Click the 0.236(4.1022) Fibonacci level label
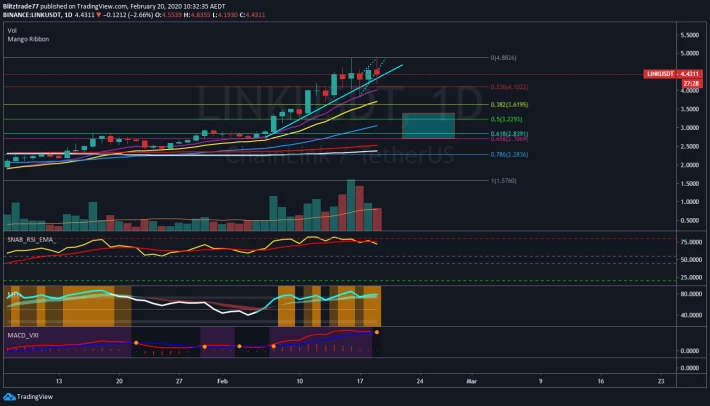This screenshot has height=406, width=710. (509, 86)
